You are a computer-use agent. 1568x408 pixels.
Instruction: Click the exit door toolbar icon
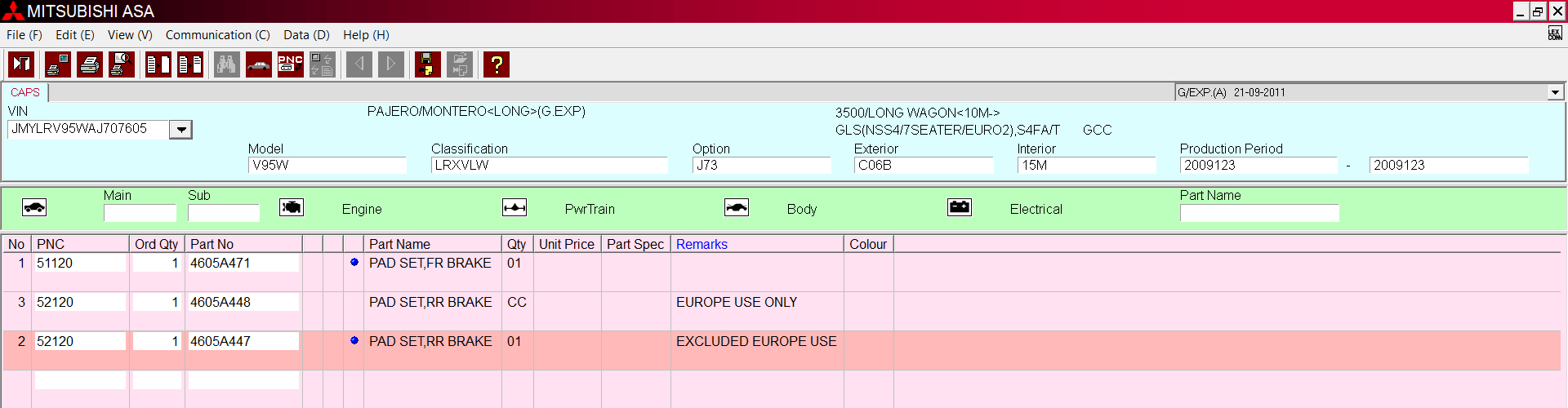click(21, 64)
